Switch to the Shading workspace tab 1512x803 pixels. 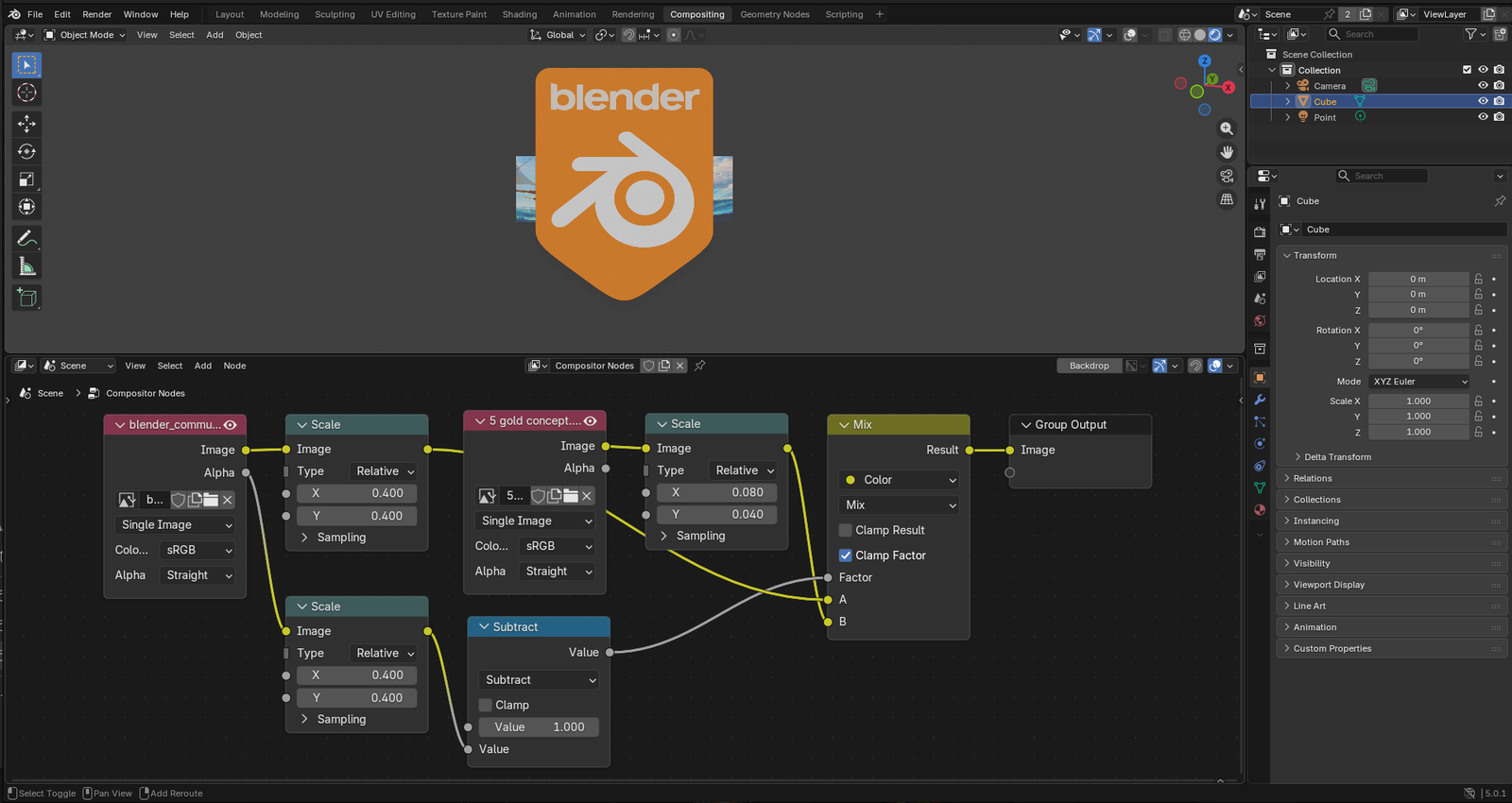[520, 14]
